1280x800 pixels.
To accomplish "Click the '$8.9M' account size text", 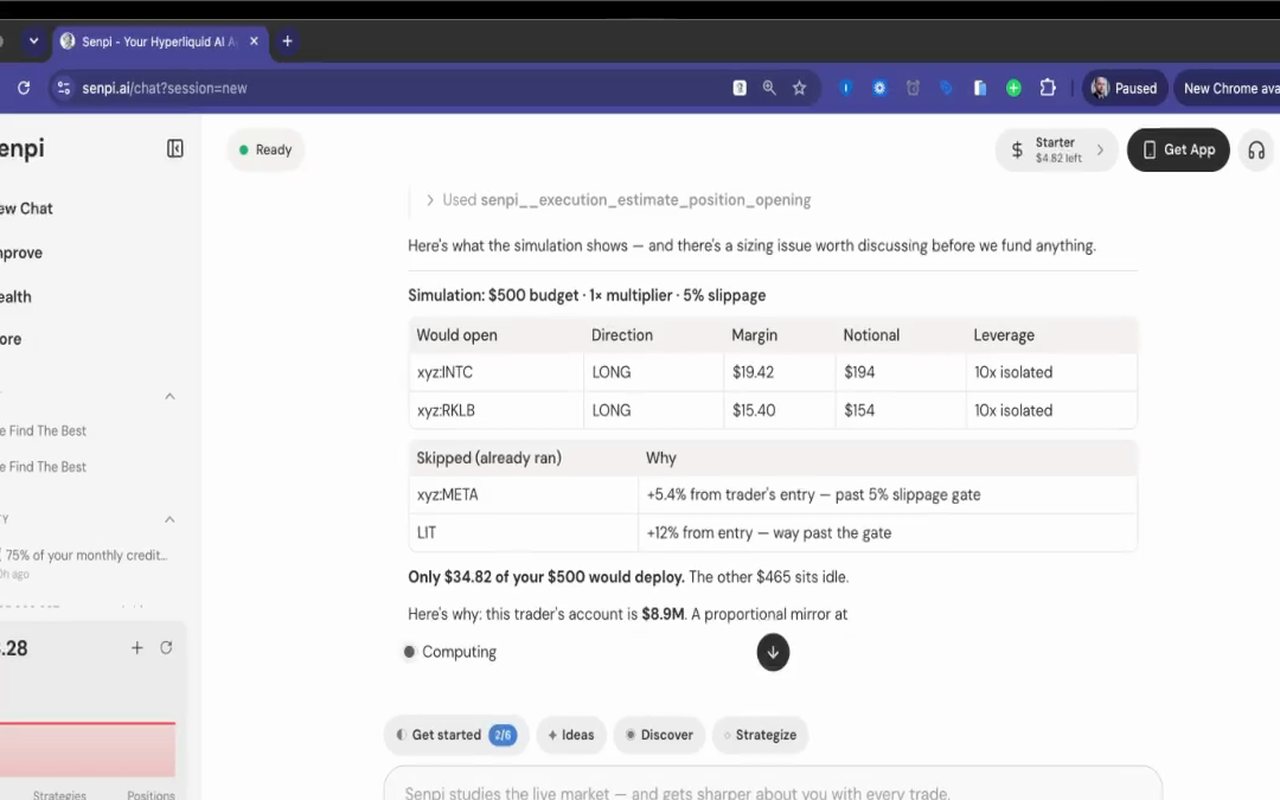I will (663, 614).
